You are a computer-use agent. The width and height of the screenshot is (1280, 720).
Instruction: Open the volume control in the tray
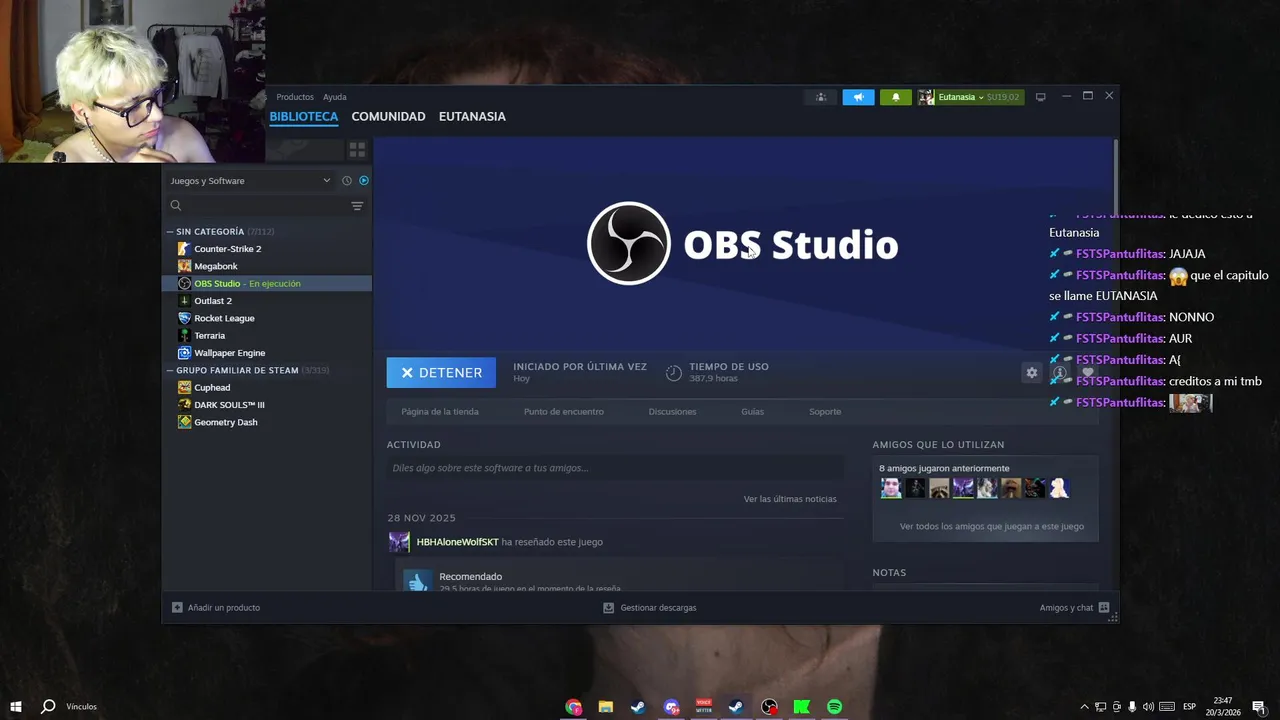pos(1148,707)
